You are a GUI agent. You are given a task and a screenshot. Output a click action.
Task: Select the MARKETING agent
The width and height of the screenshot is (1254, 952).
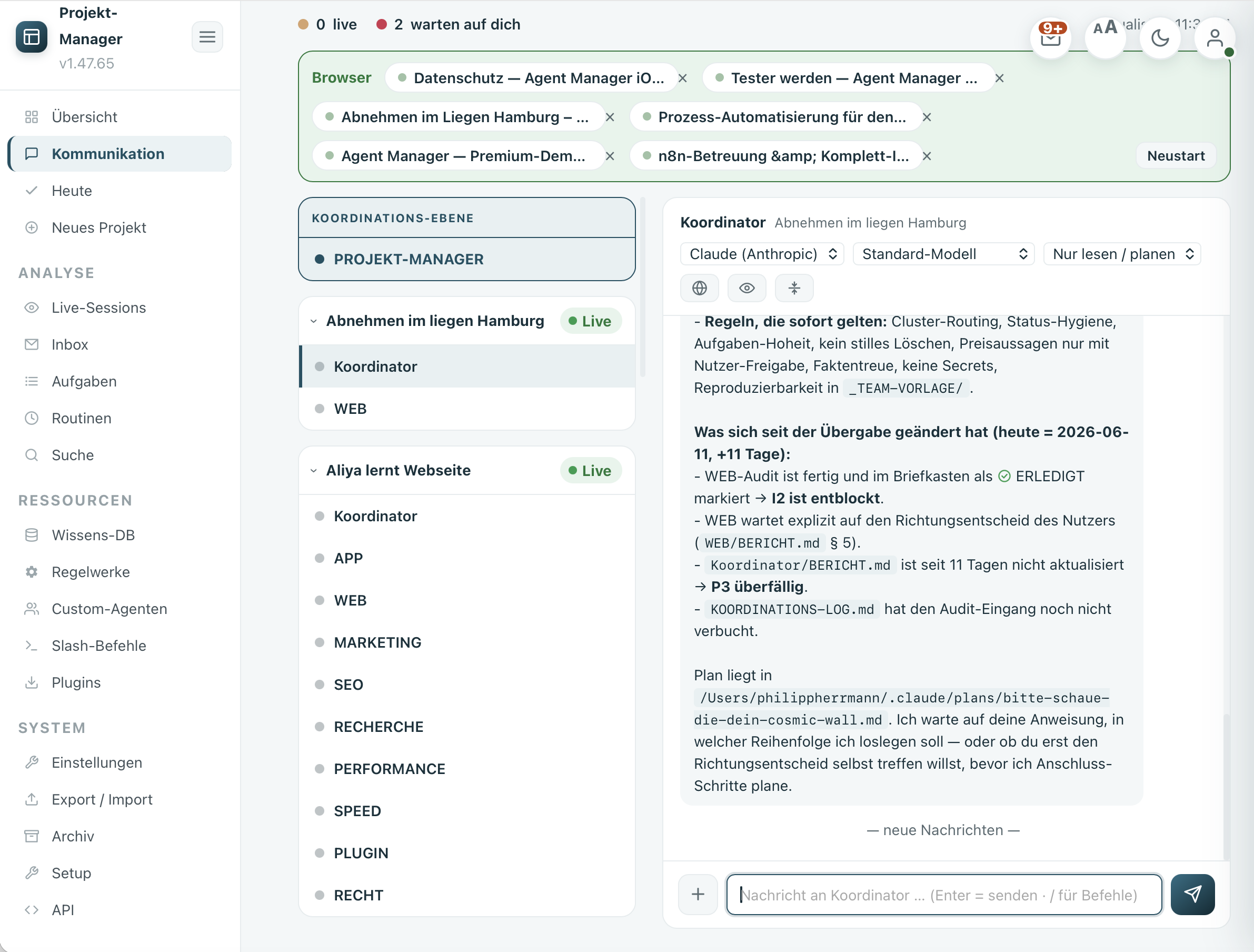click(466, 642)
